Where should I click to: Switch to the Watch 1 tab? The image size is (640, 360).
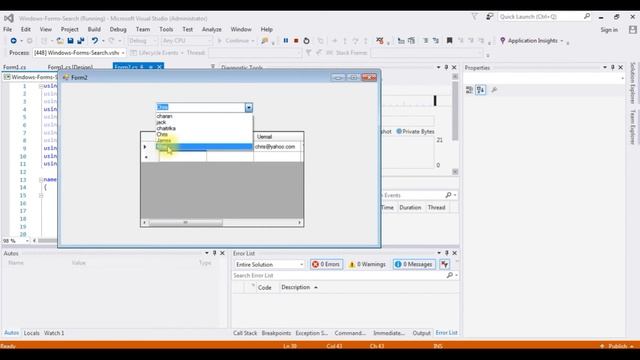tap(54, 333)
